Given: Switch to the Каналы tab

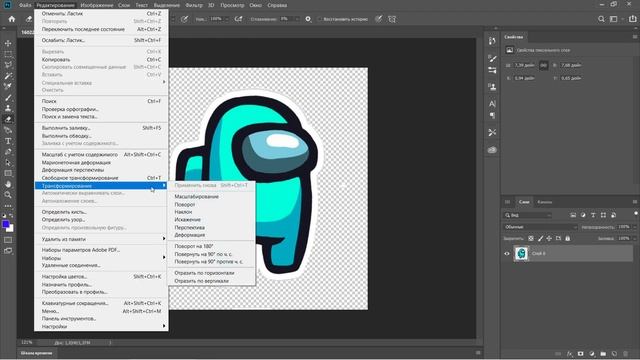Looking at the screenshot, I should (x=544, y=202).
